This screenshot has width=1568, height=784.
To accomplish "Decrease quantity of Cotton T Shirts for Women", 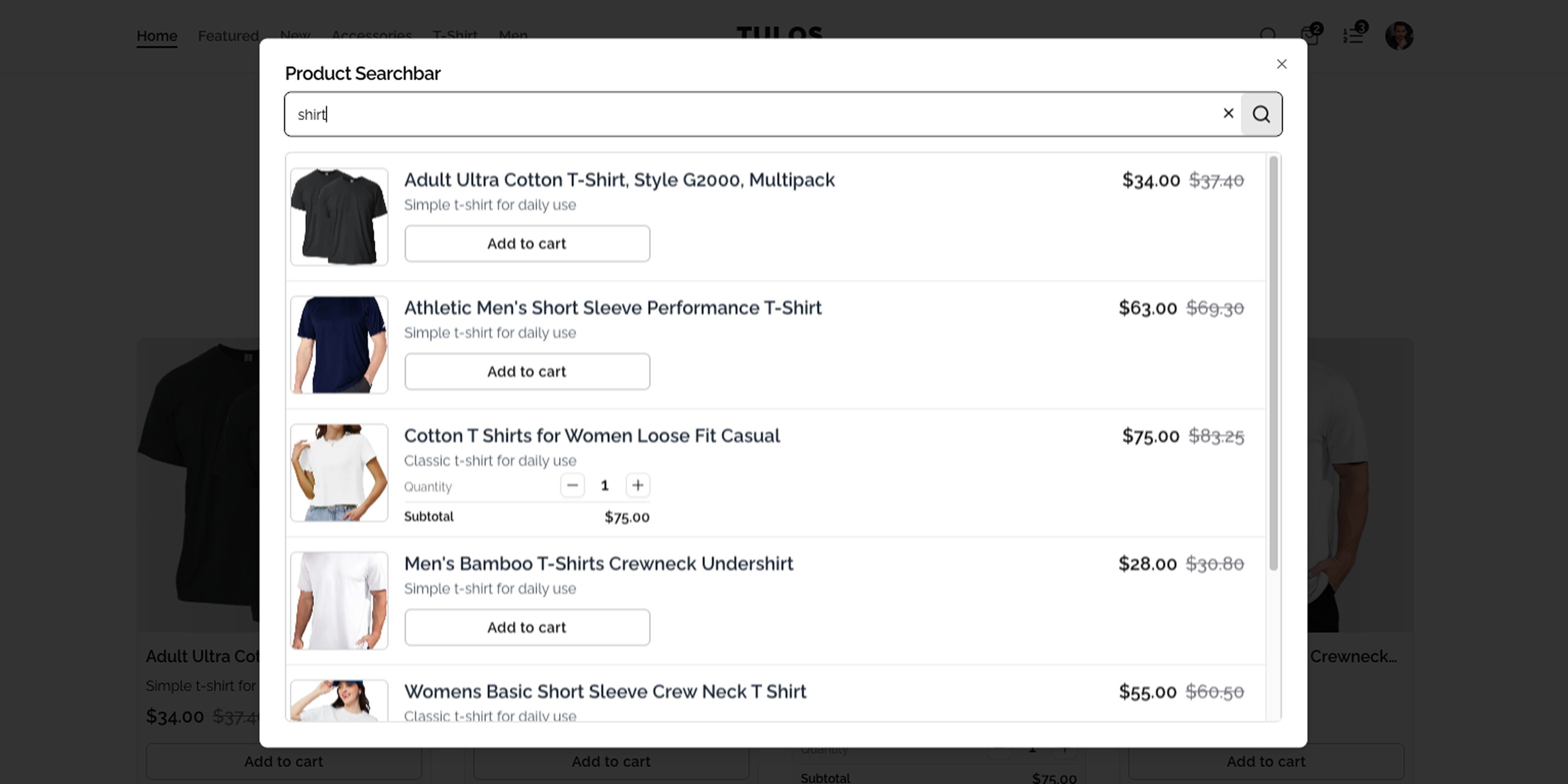I will 572,485.
